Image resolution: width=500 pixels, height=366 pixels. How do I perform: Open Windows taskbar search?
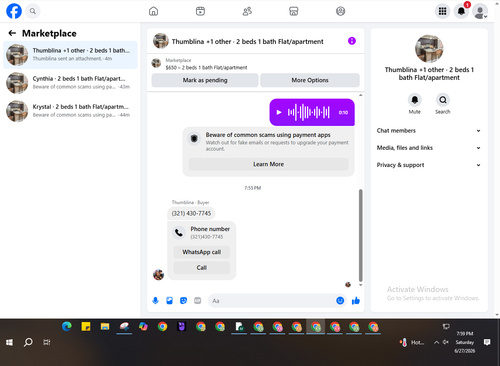click(28, 342)
